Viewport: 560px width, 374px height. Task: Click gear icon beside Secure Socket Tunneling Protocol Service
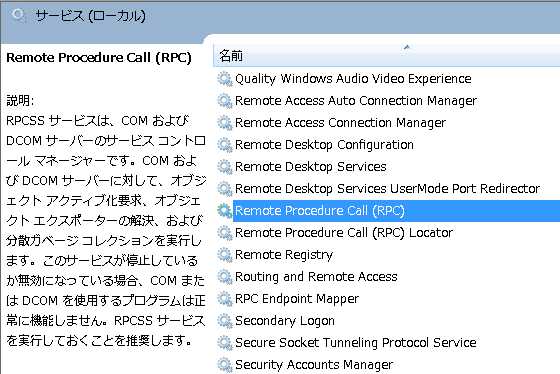click(225, 343)
